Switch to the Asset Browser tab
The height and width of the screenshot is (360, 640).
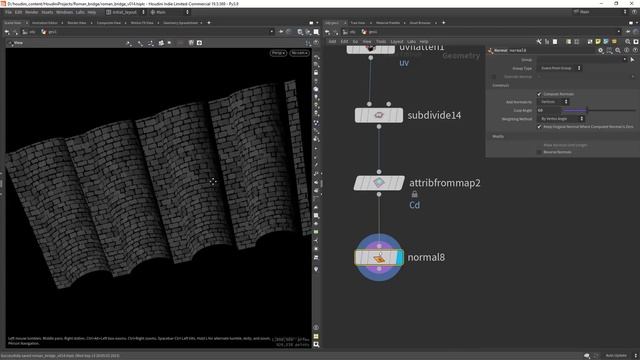pos(420,23)
